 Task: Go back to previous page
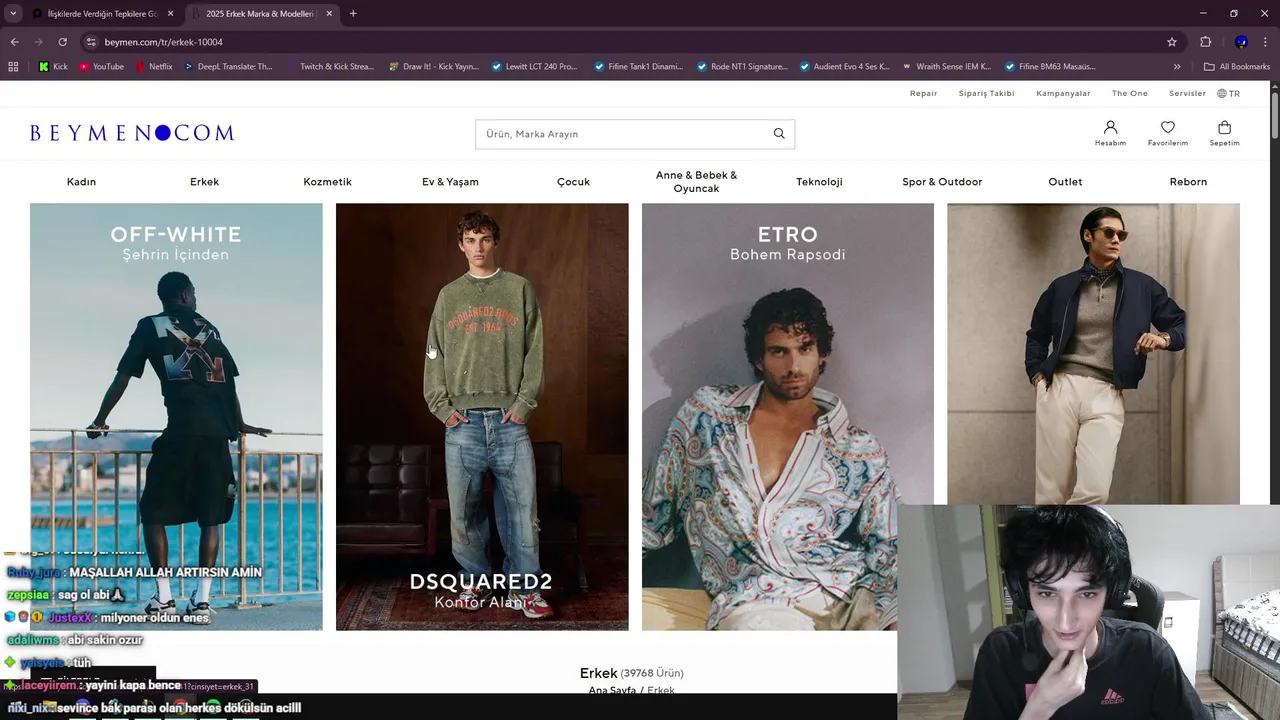click(x=14, y=42)
